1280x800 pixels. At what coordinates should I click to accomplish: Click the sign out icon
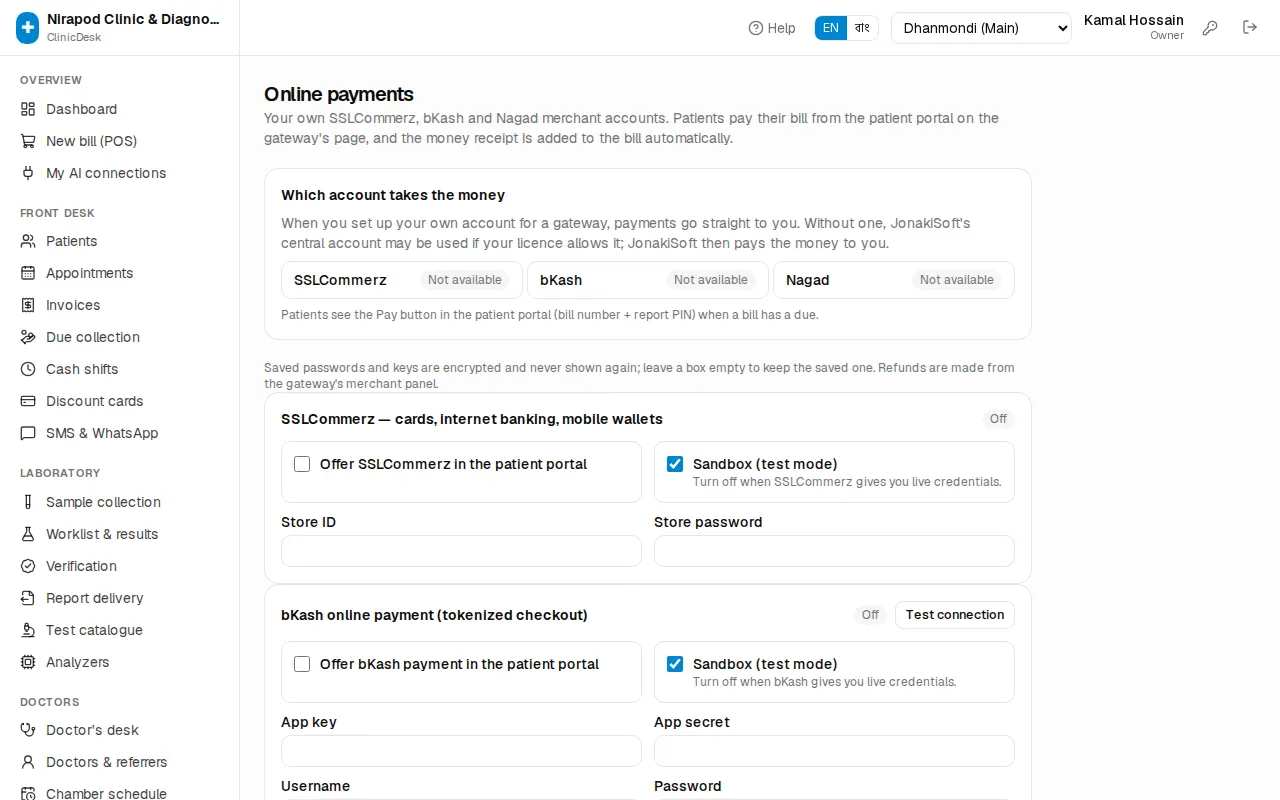click(1250, 28)
